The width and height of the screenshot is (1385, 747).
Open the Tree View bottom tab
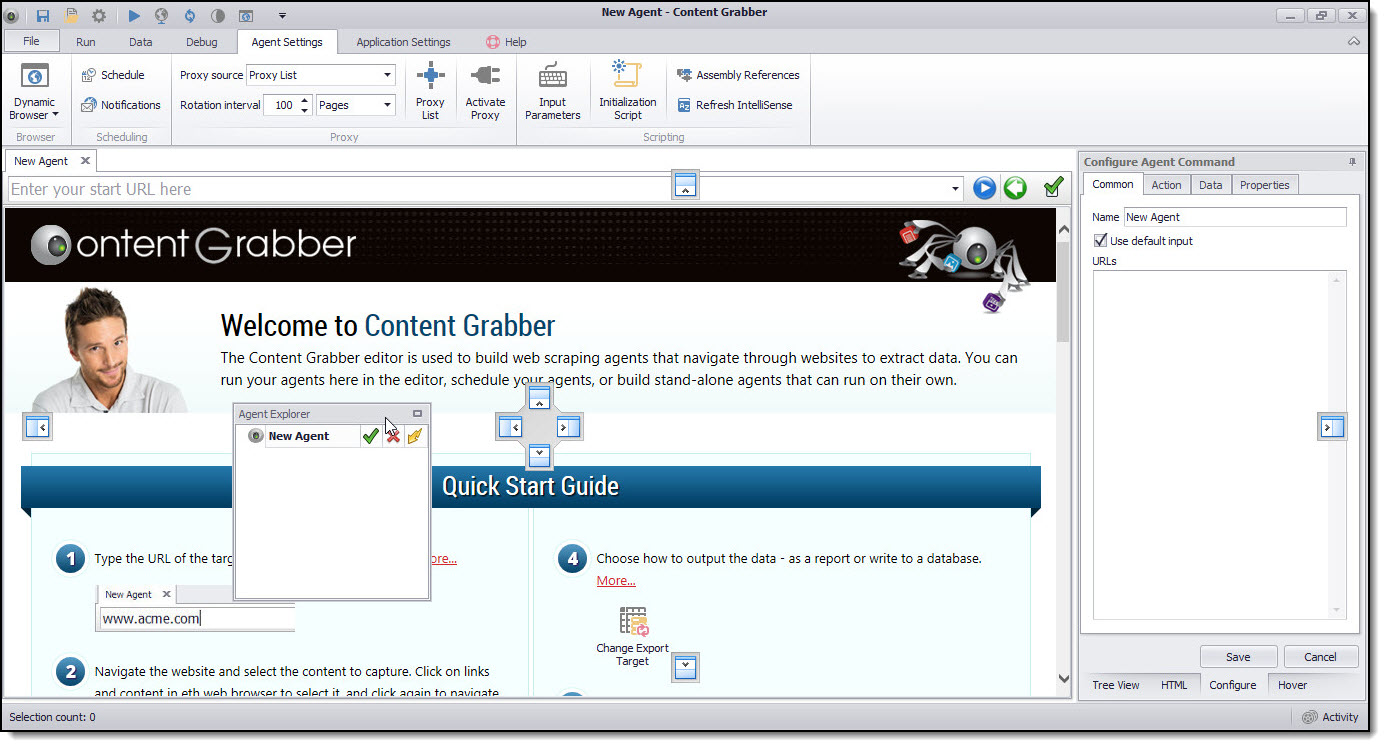click(x=1115, y=685)
